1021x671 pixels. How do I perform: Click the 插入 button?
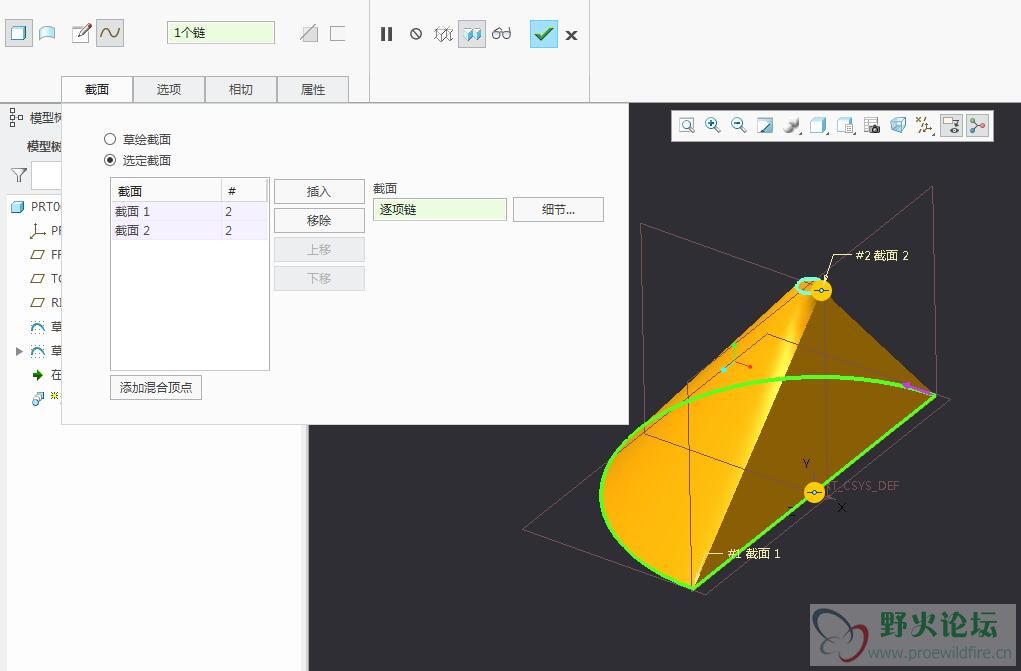click(319, 192)
